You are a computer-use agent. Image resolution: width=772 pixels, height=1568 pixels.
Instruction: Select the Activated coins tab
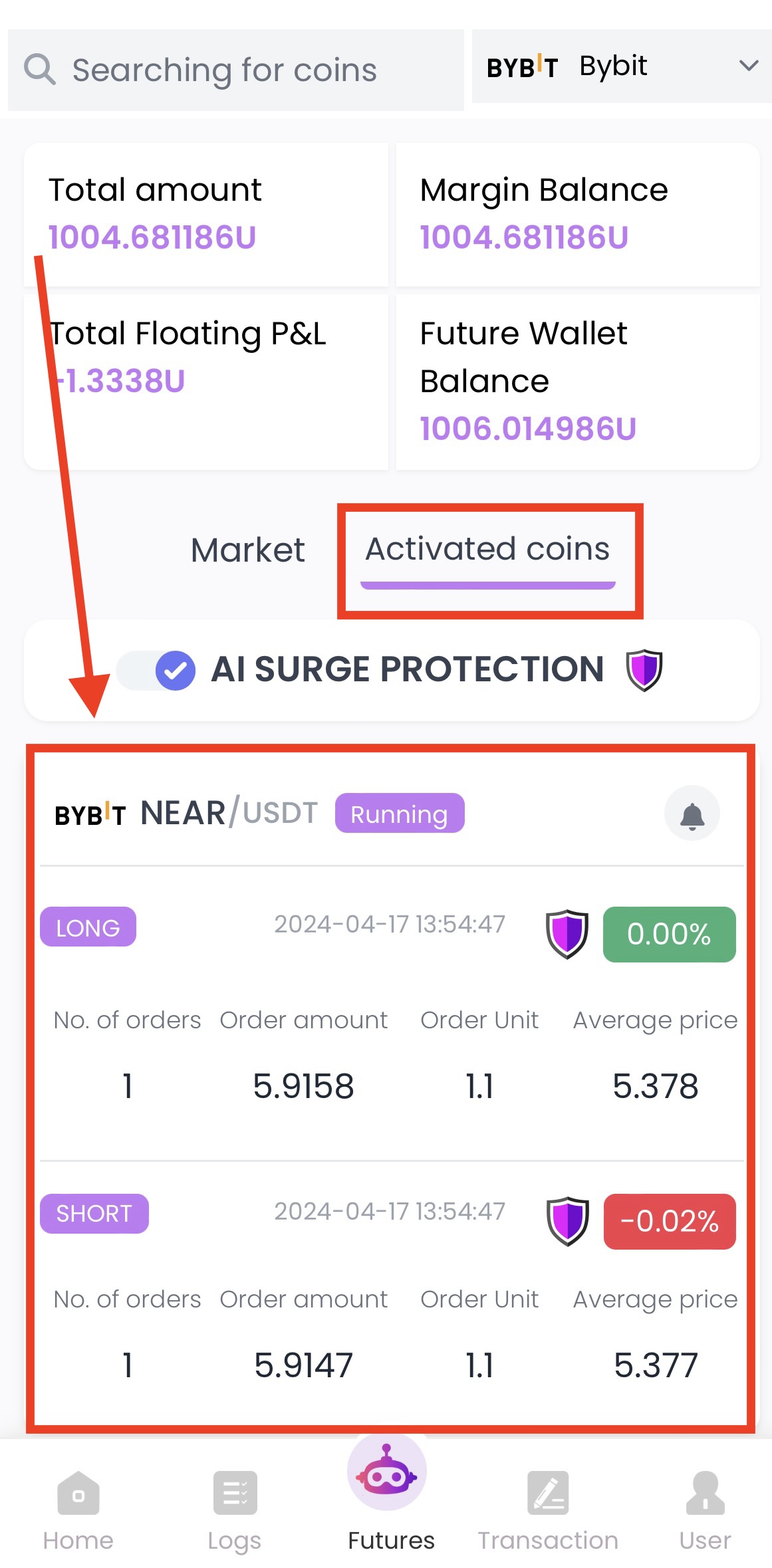tap(487, 550)
